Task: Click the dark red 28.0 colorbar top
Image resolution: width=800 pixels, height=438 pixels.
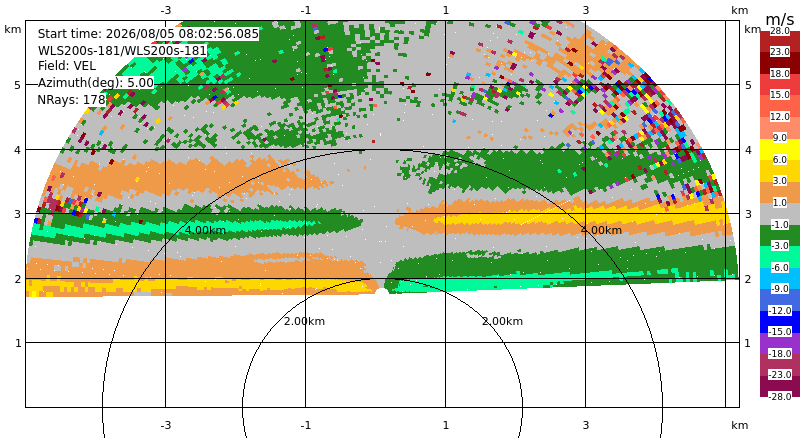Action: (x=780, y=31)
